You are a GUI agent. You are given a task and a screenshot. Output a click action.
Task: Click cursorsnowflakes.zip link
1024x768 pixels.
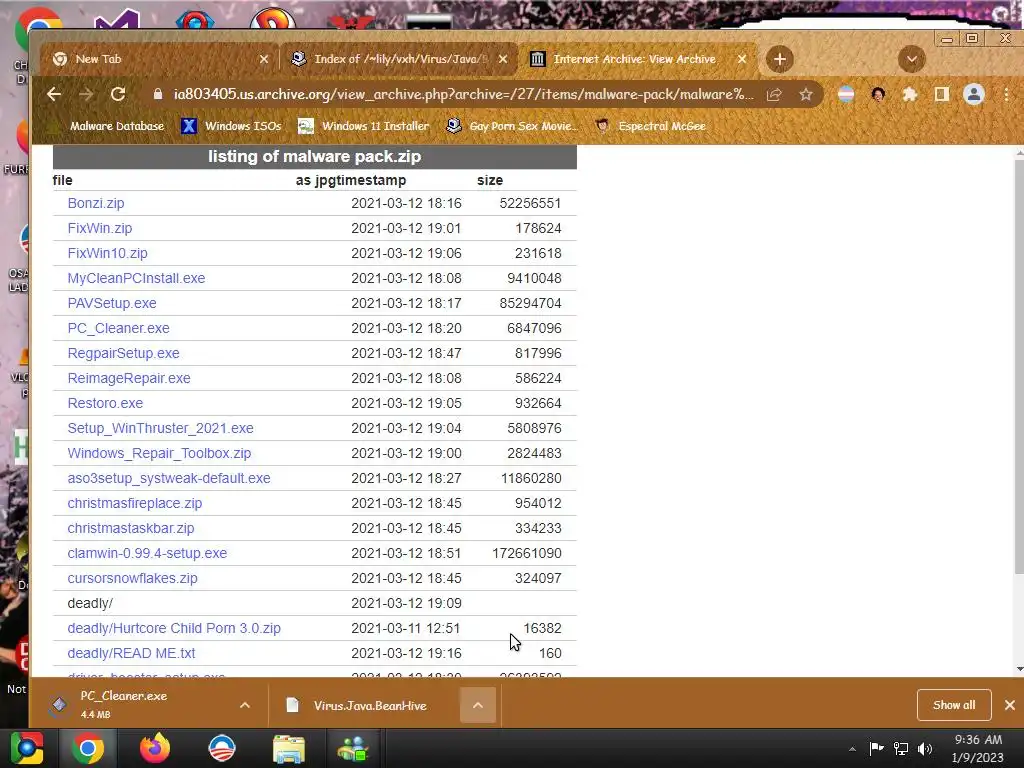pyautogui.click(x=133, y=579)
